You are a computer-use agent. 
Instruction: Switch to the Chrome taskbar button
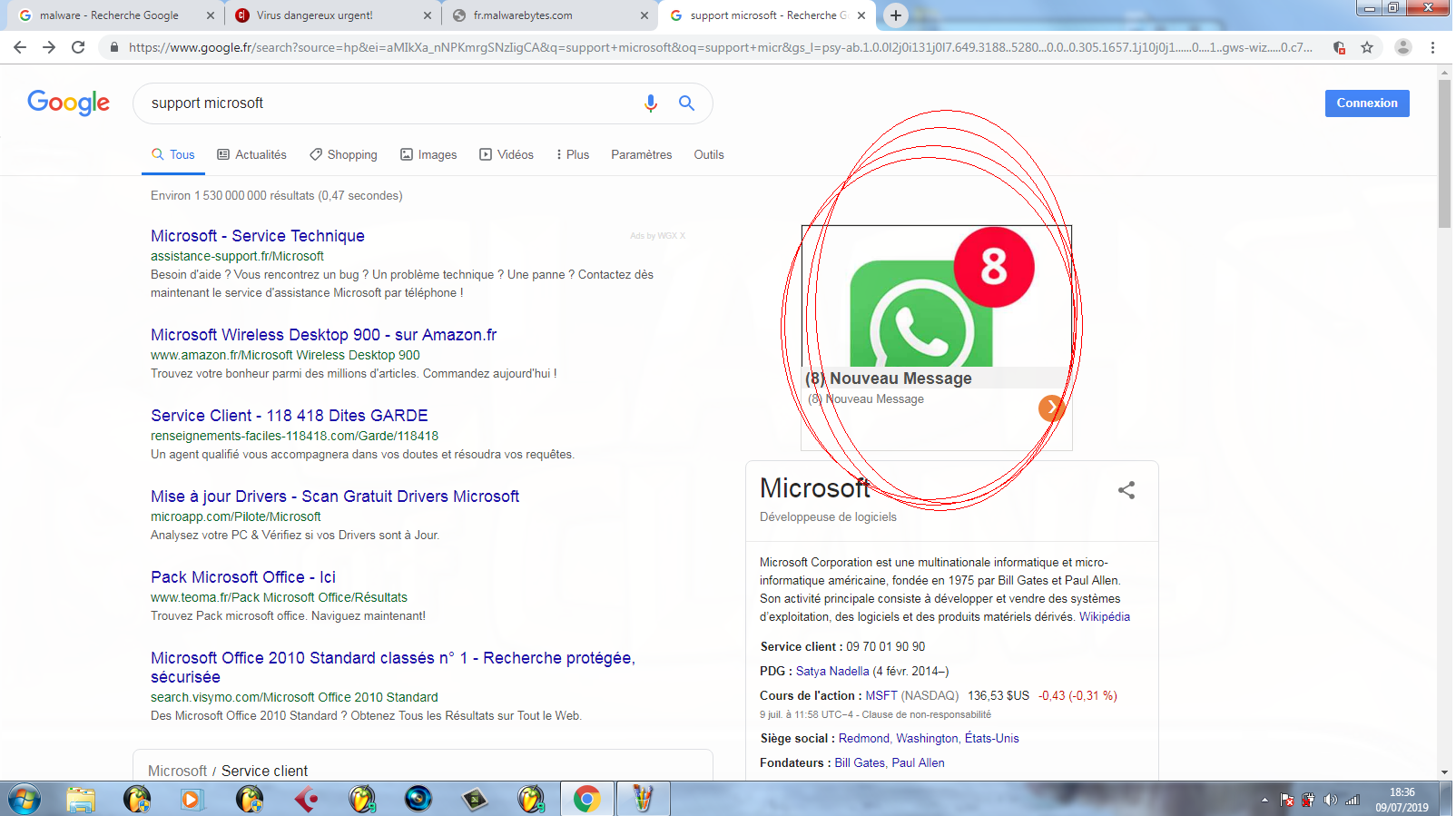click(x=586, y=799)
